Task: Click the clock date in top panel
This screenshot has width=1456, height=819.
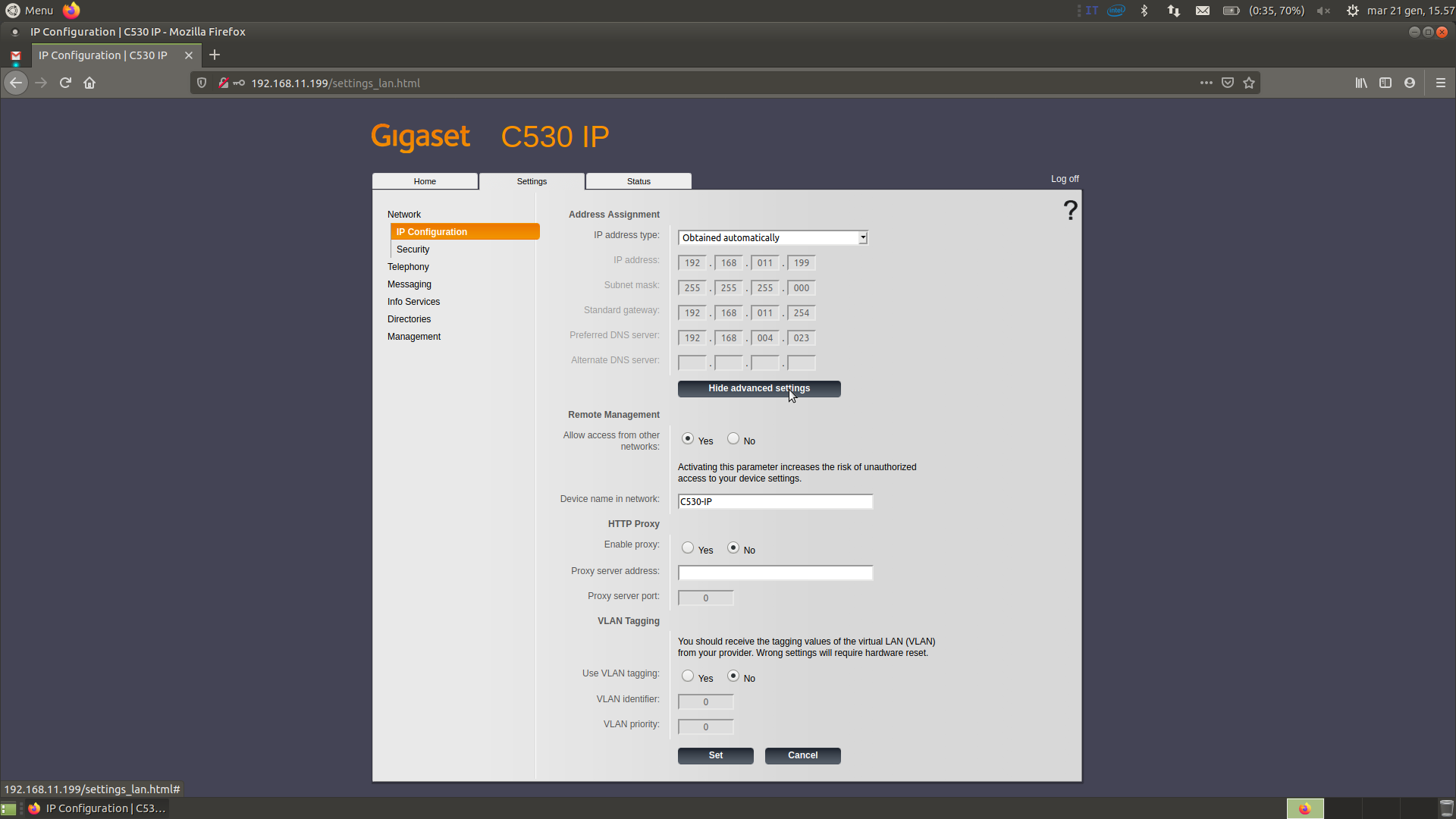Action: 1410,10
